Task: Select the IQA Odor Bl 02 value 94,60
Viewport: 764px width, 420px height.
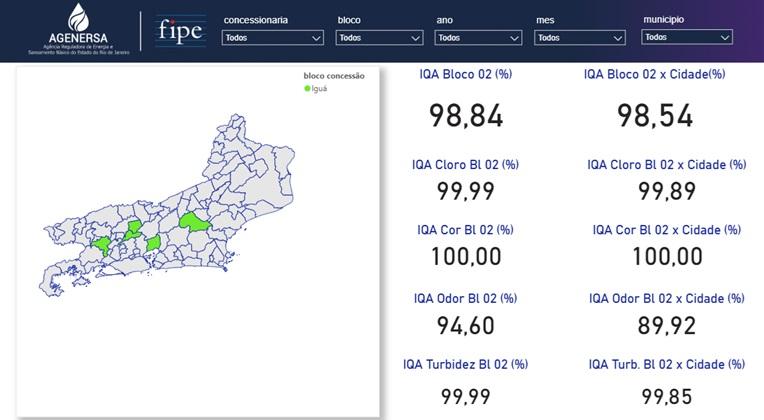Action: point(466,325)
